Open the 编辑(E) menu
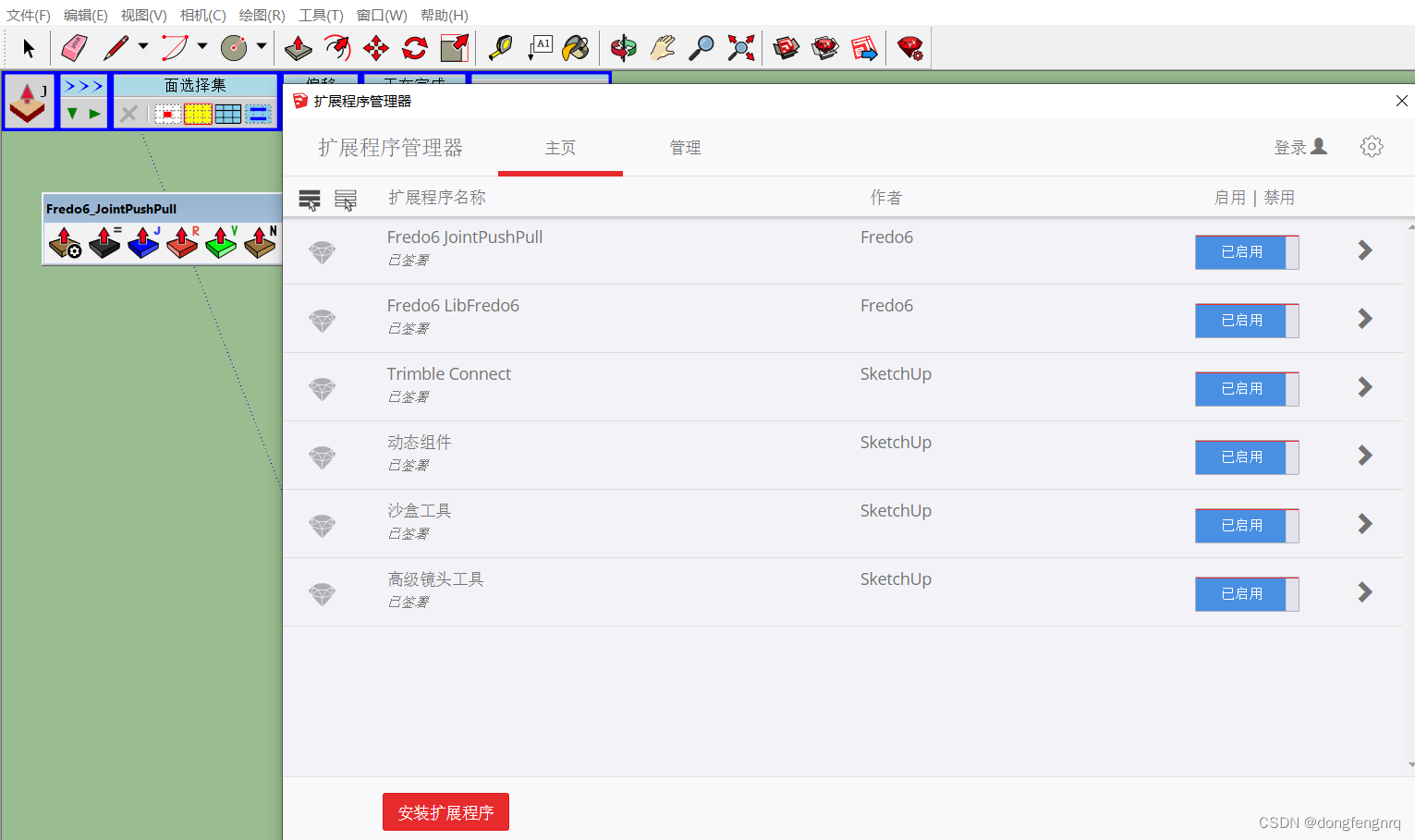1415x840 pixels. coord(86,15)
